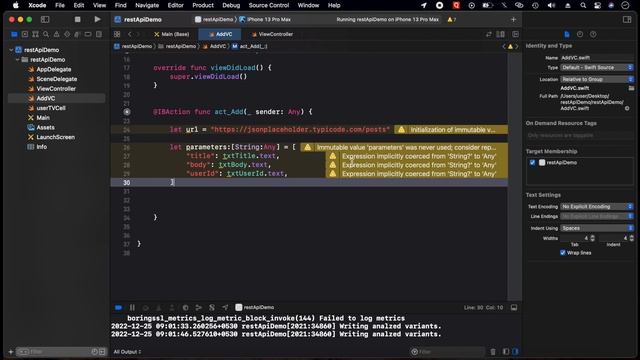This screenshot has height=360, width=640.
Task: Jump to next issue in jump bar
Action: coord(517,47)
